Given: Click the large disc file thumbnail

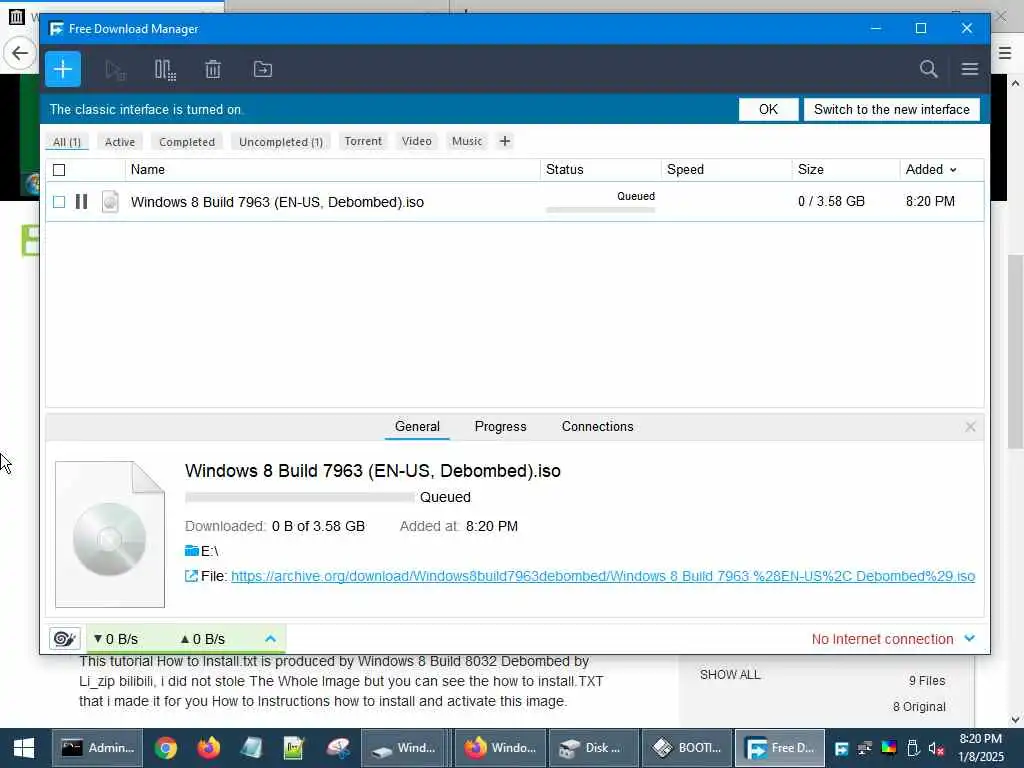Looking at the screenshot, I should 110,534.
